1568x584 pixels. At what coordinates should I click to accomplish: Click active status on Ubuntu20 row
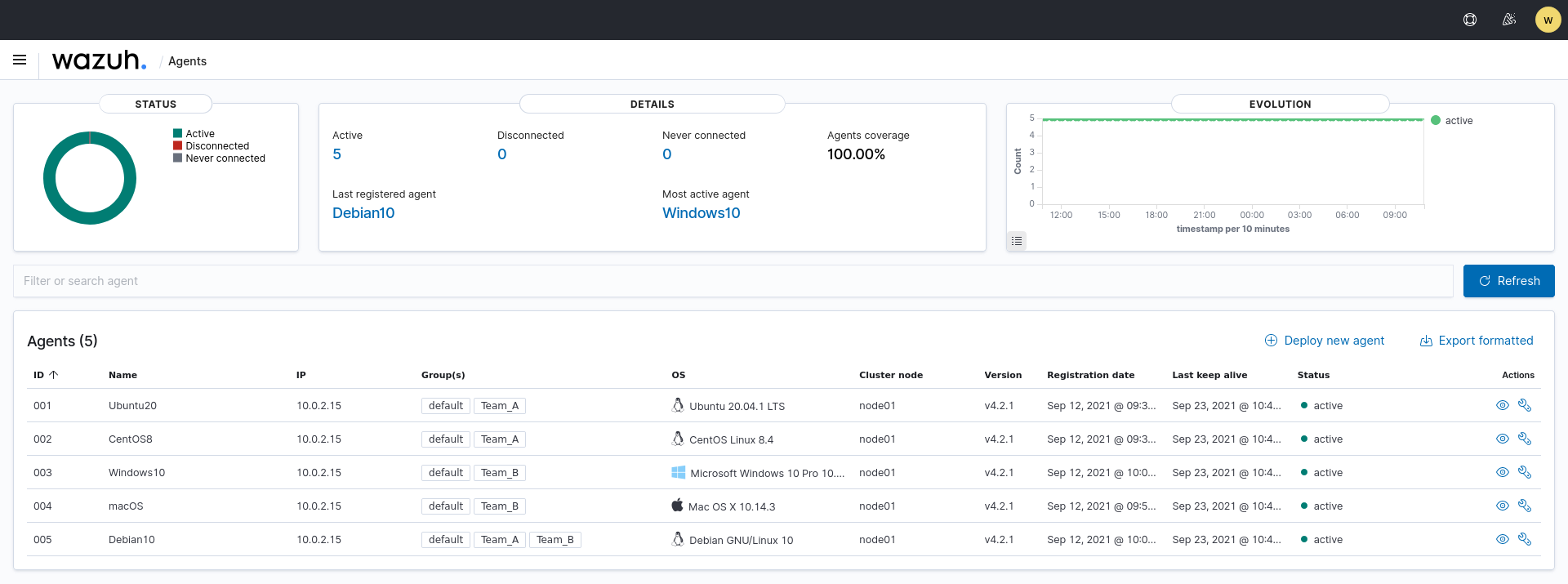[1321, 405]
